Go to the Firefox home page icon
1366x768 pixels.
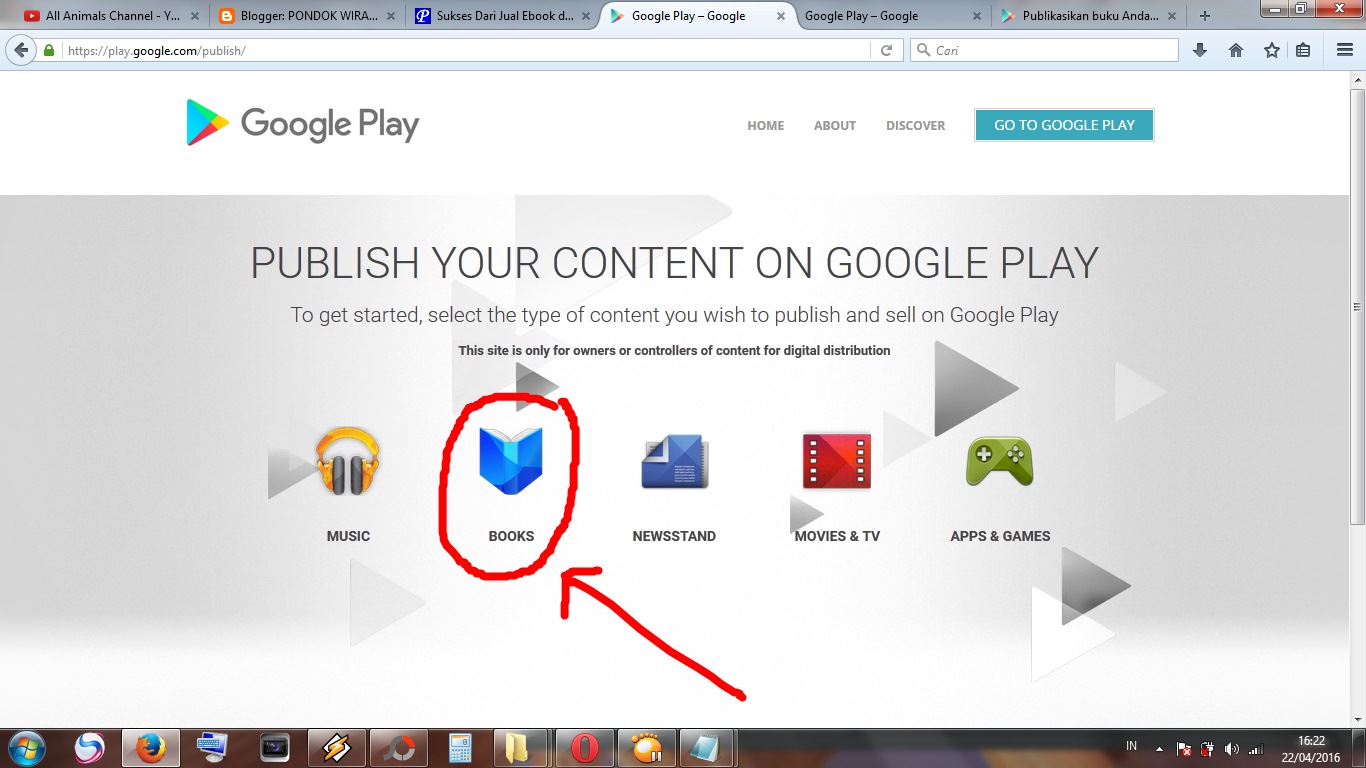coord(1236,50)
